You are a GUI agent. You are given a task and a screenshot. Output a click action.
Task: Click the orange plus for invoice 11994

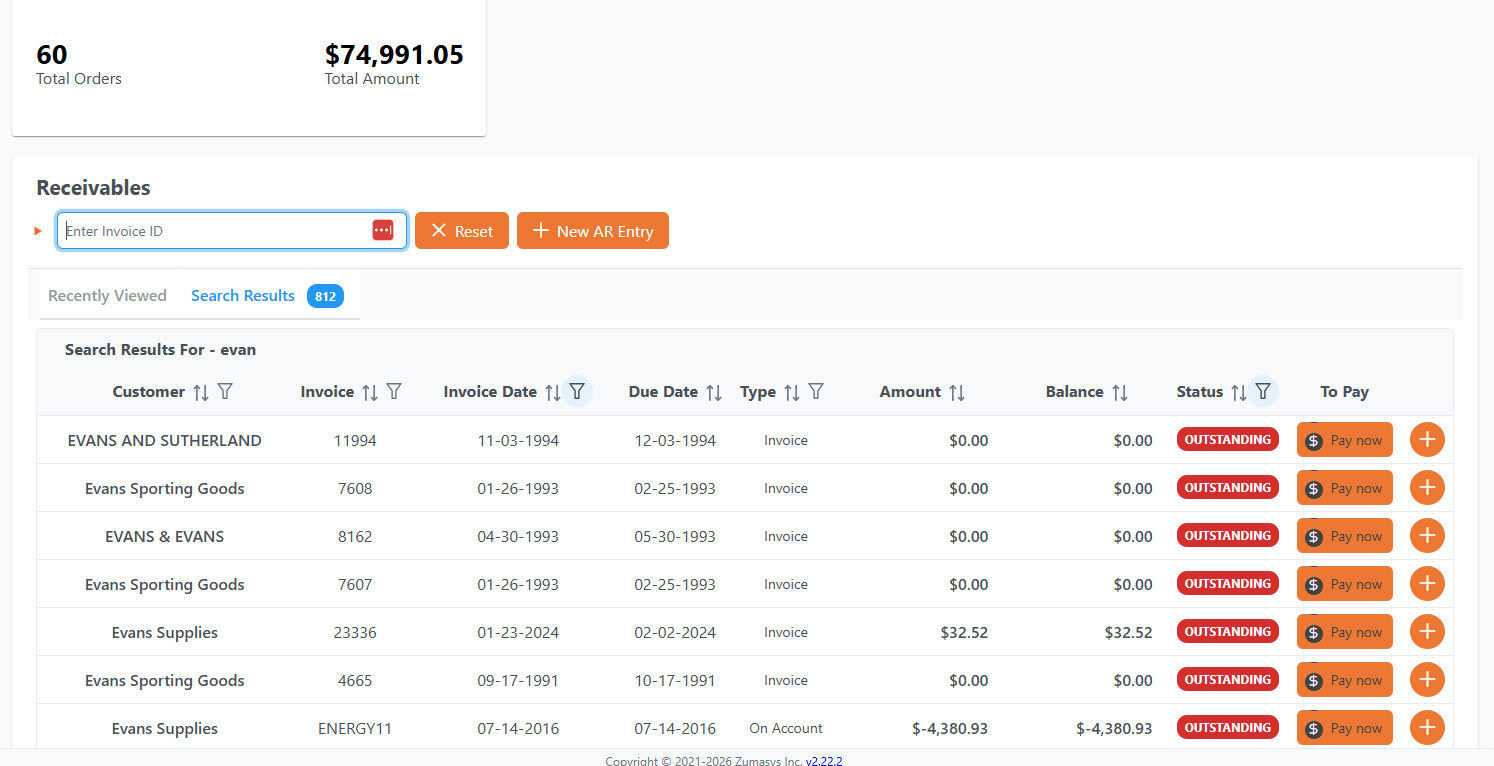tap(1427, 439)
